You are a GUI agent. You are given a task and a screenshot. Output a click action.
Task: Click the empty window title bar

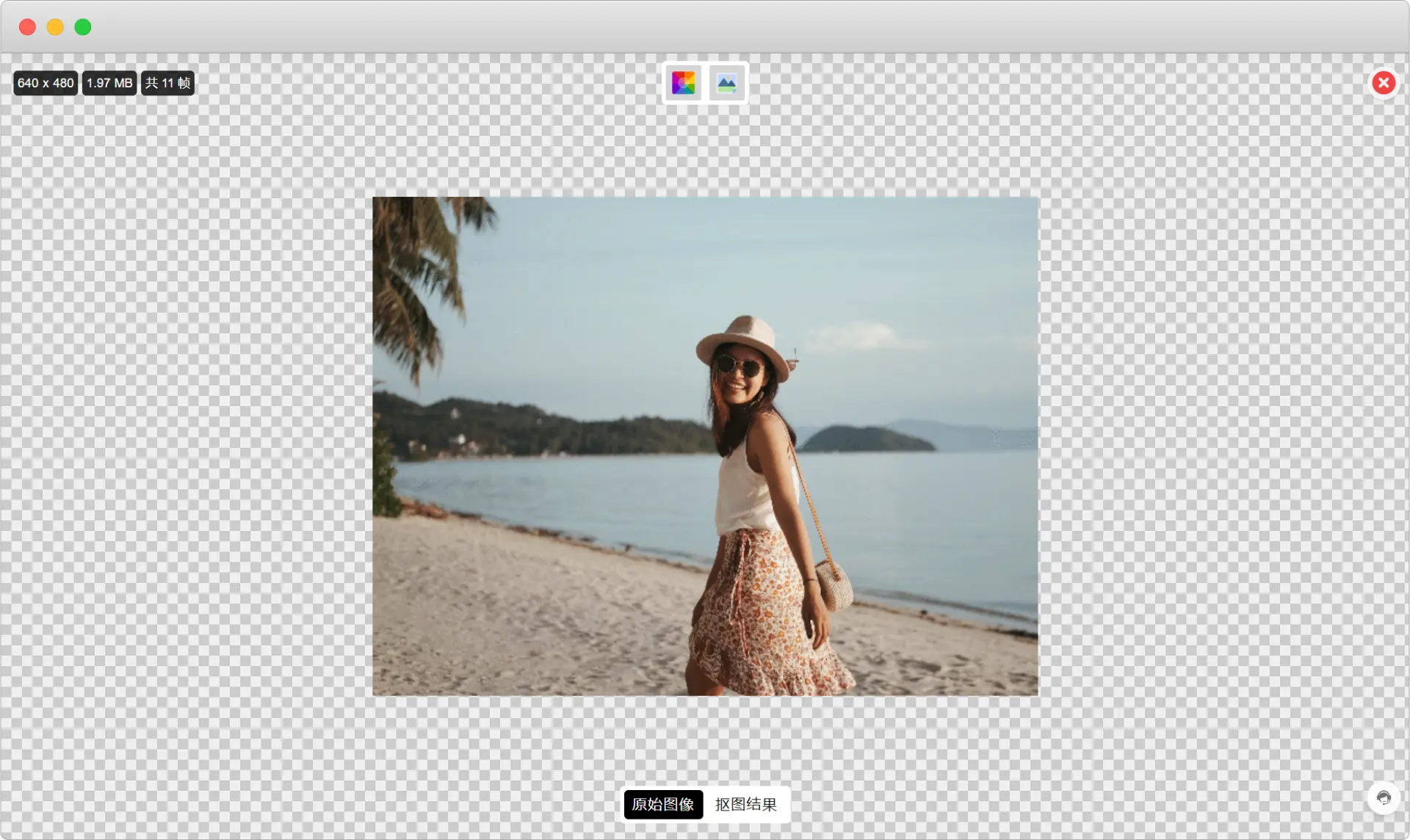(x=705, y=27)
